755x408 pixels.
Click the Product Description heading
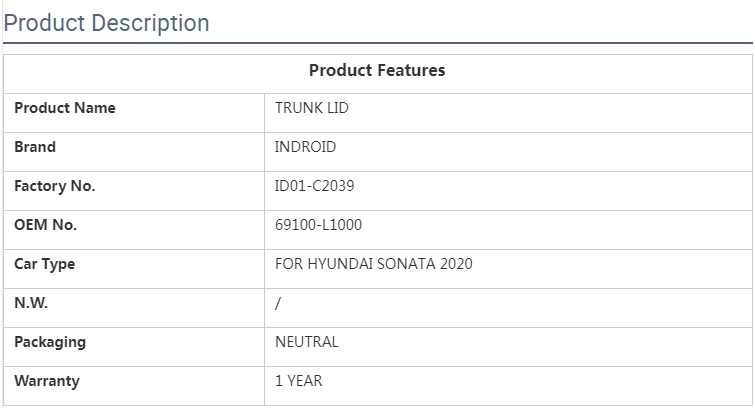[x=107, y=23]
